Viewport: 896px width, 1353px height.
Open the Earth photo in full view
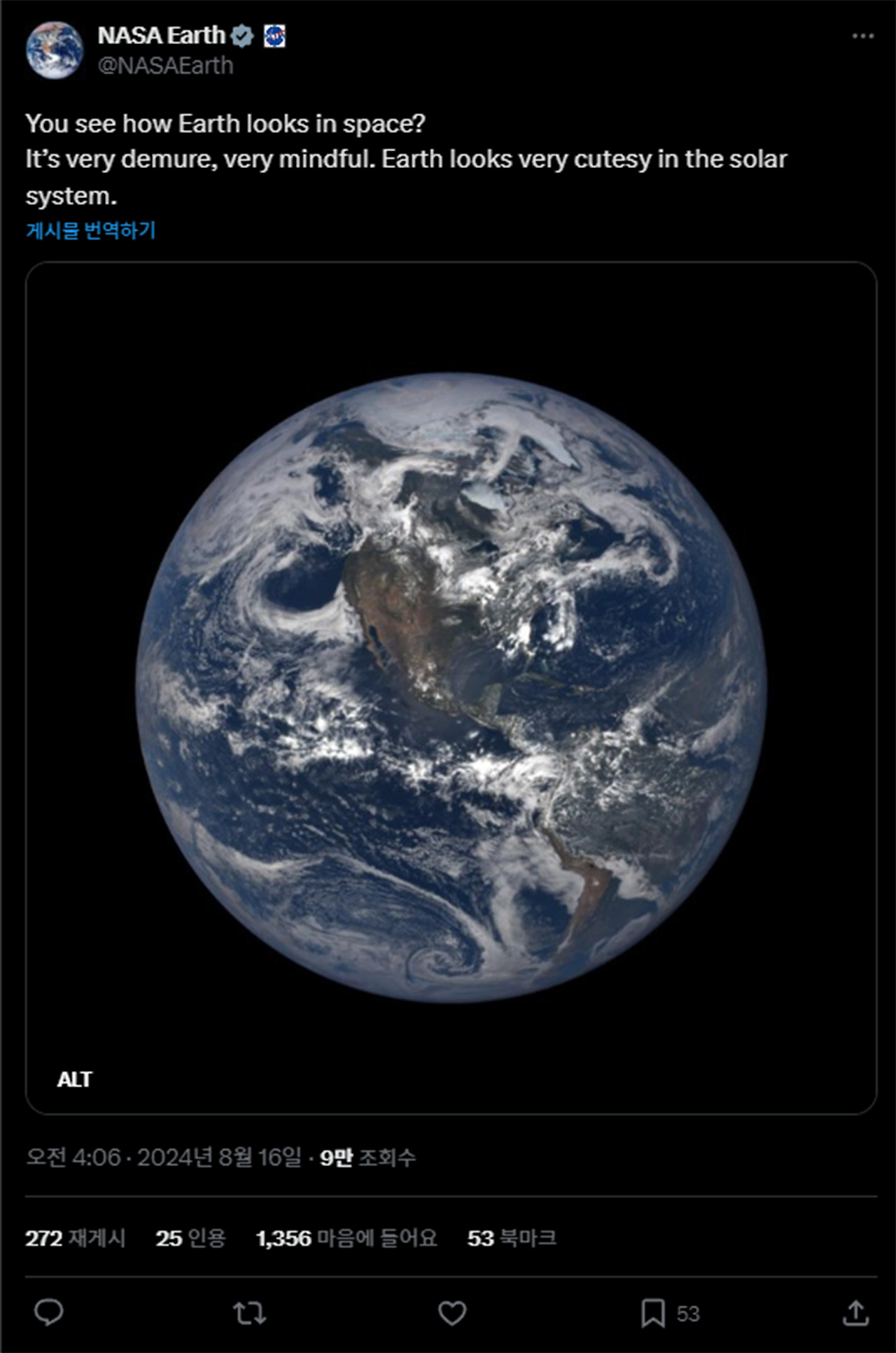click(451, 688)
